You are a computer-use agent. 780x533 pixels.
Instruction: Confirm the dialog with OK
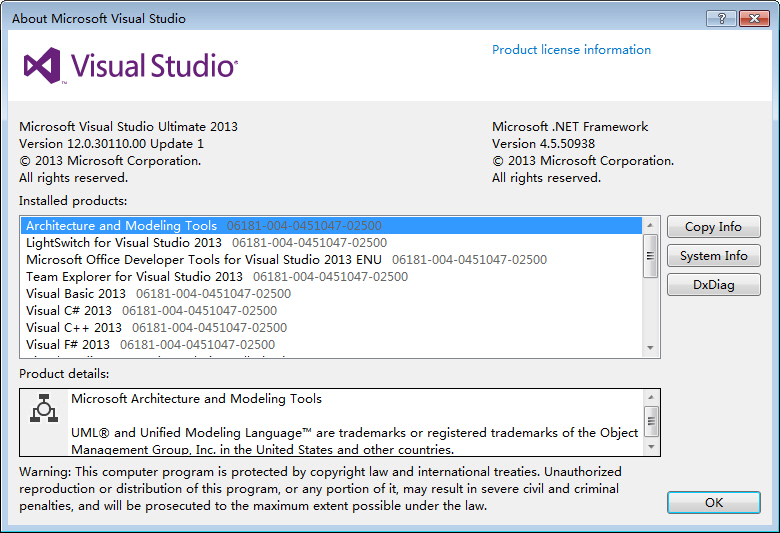tap(713, 503)
